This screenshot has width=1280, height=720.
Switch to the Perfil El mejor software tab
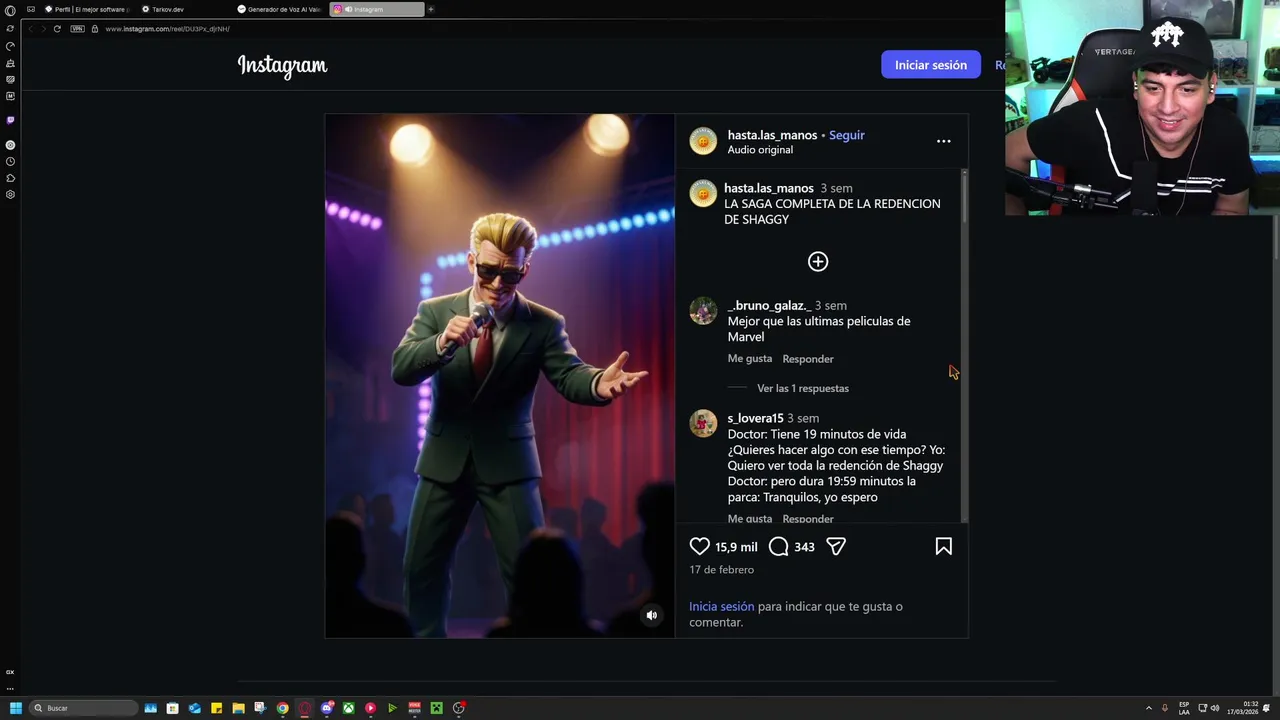89,9
